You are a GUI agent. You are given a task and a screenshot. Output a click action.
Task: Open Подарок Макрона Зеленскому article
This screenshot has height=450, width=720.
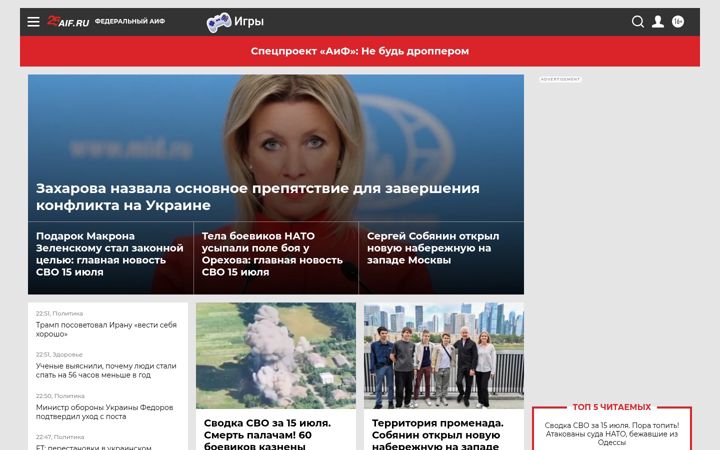click(x=110, y=254)
